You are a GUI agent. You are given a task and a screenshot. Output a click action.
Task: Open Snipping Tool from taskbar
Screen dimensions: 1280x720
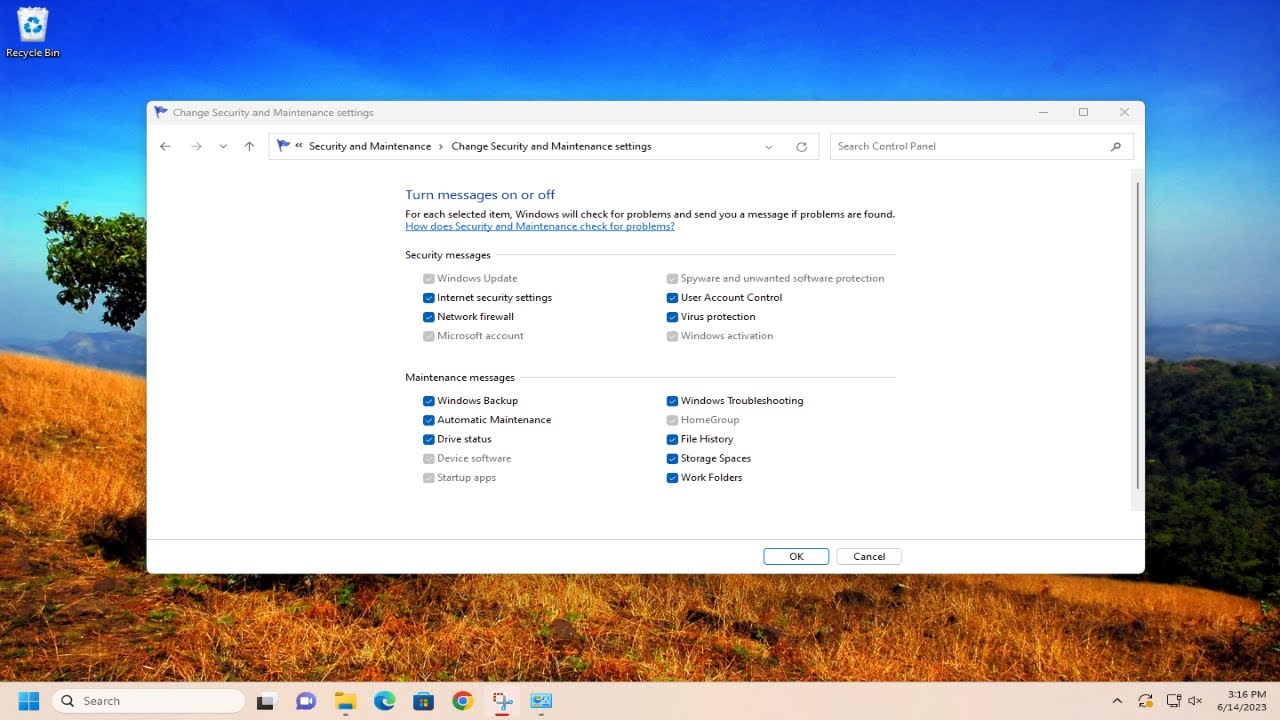(502, 701)
